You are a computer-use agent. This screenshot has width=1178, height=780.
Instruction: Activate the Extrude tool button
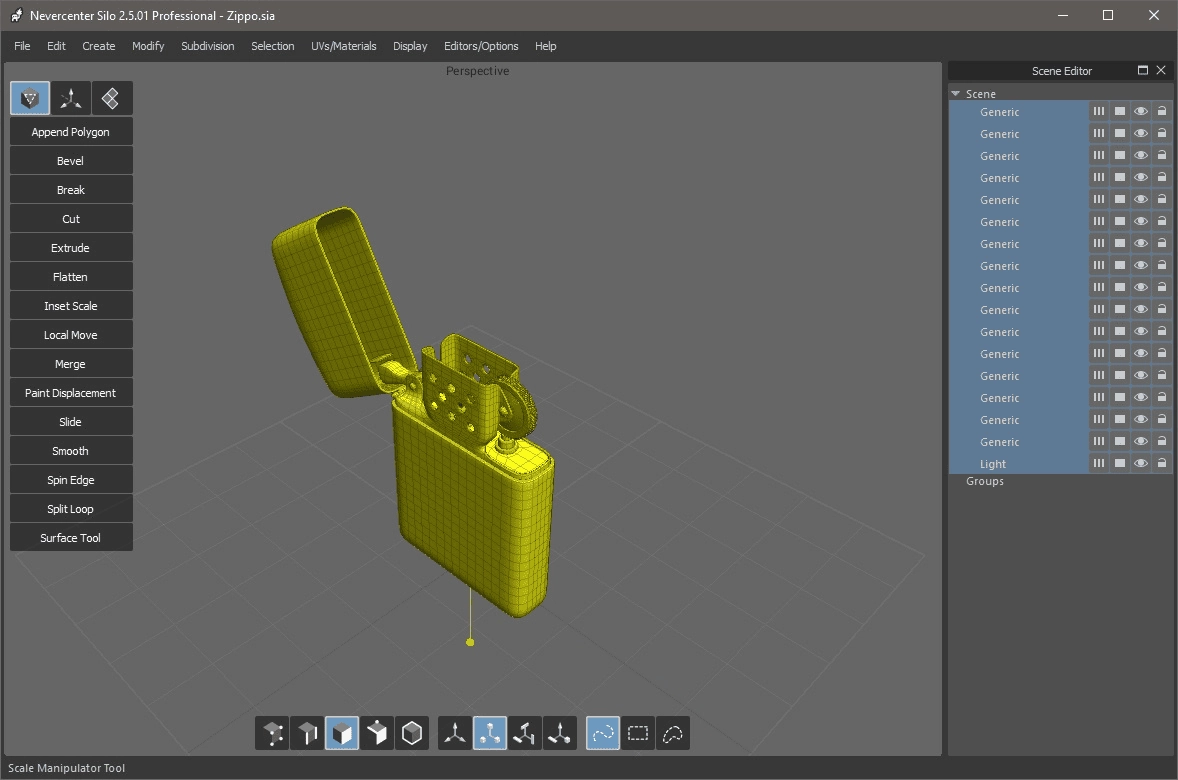(x=71, y=248)
